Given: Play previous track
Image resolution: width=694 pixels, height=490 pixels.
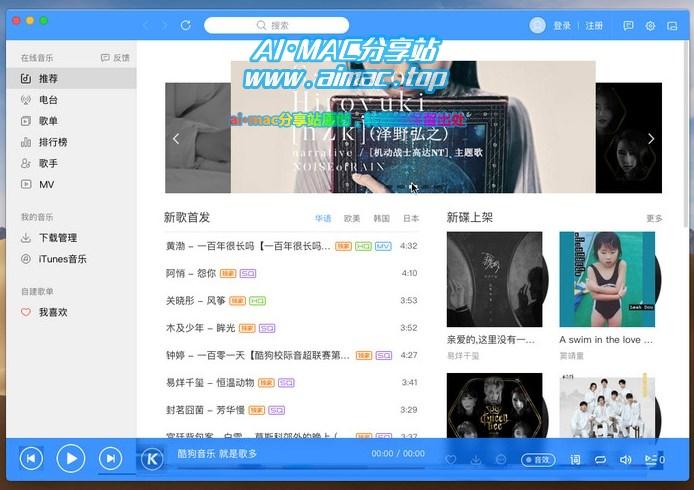Looking at the screenshot, I should point(31,459).
